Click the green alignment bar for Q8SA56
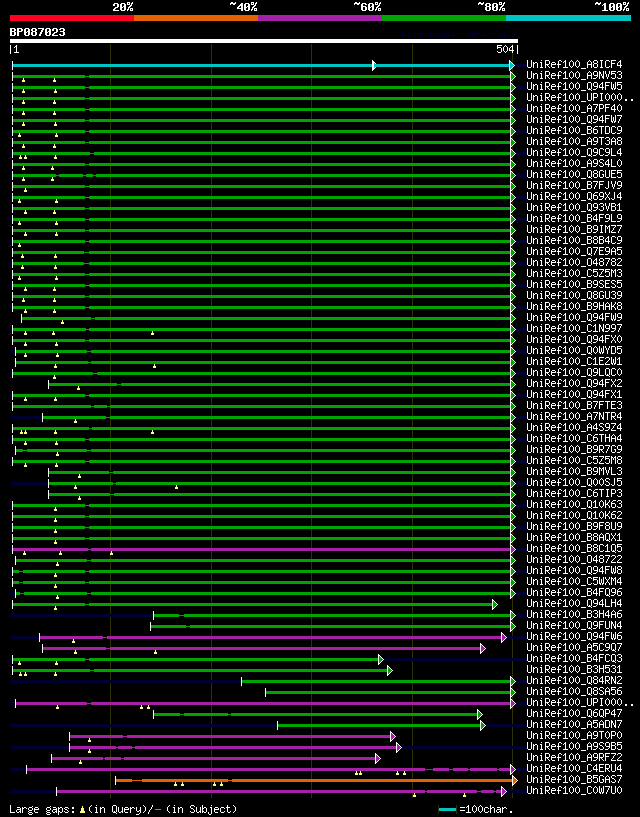 tap(389, 692)
